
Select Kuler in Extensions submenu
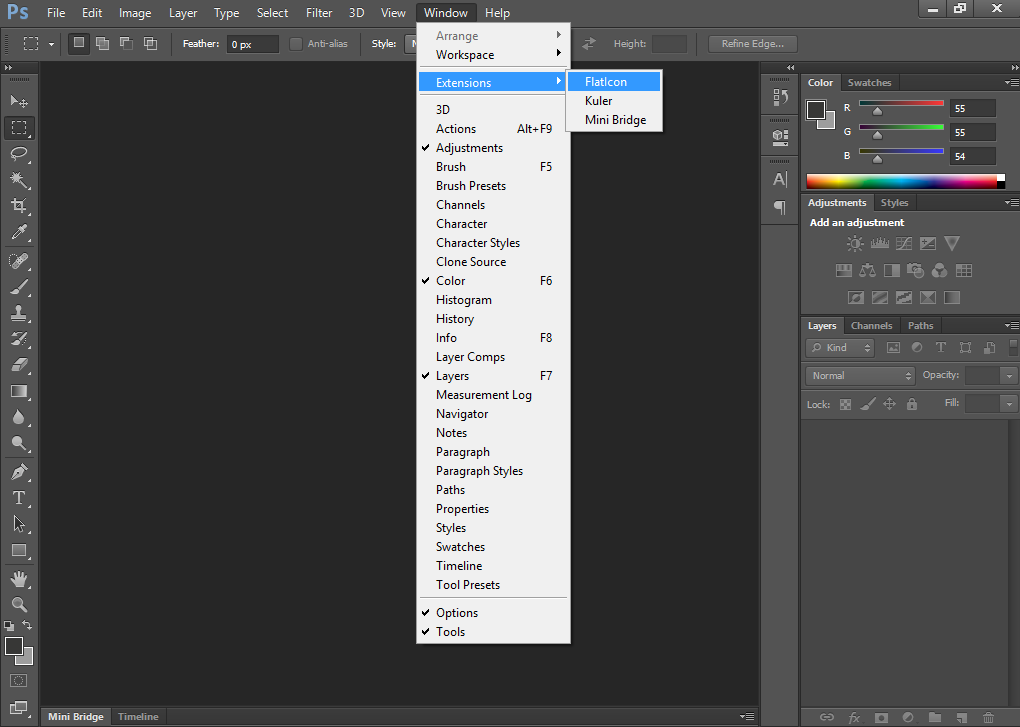click(x=614, y=101)
